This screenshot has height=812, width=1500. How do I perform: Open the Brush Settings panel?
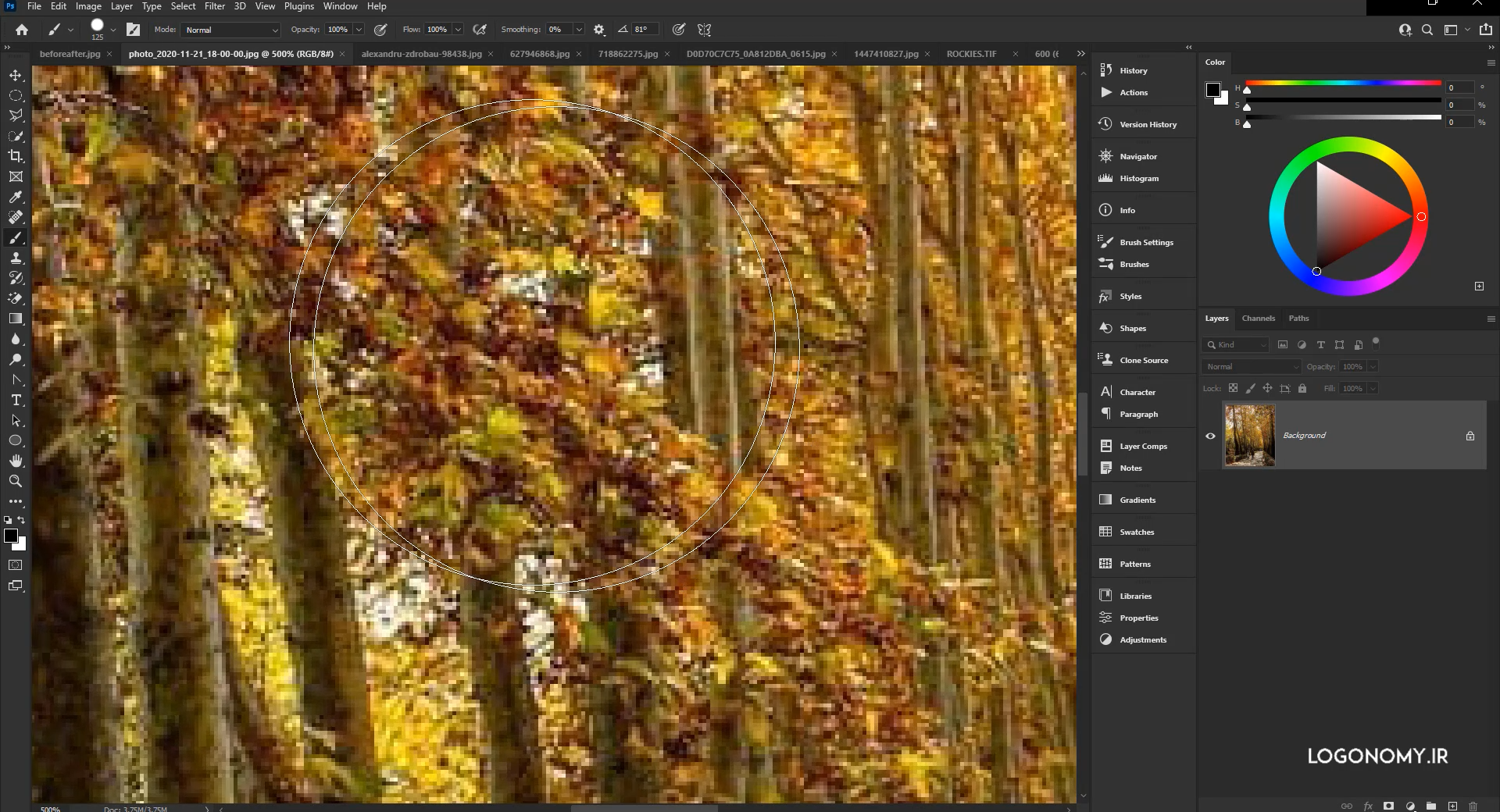pos(1145,242)
